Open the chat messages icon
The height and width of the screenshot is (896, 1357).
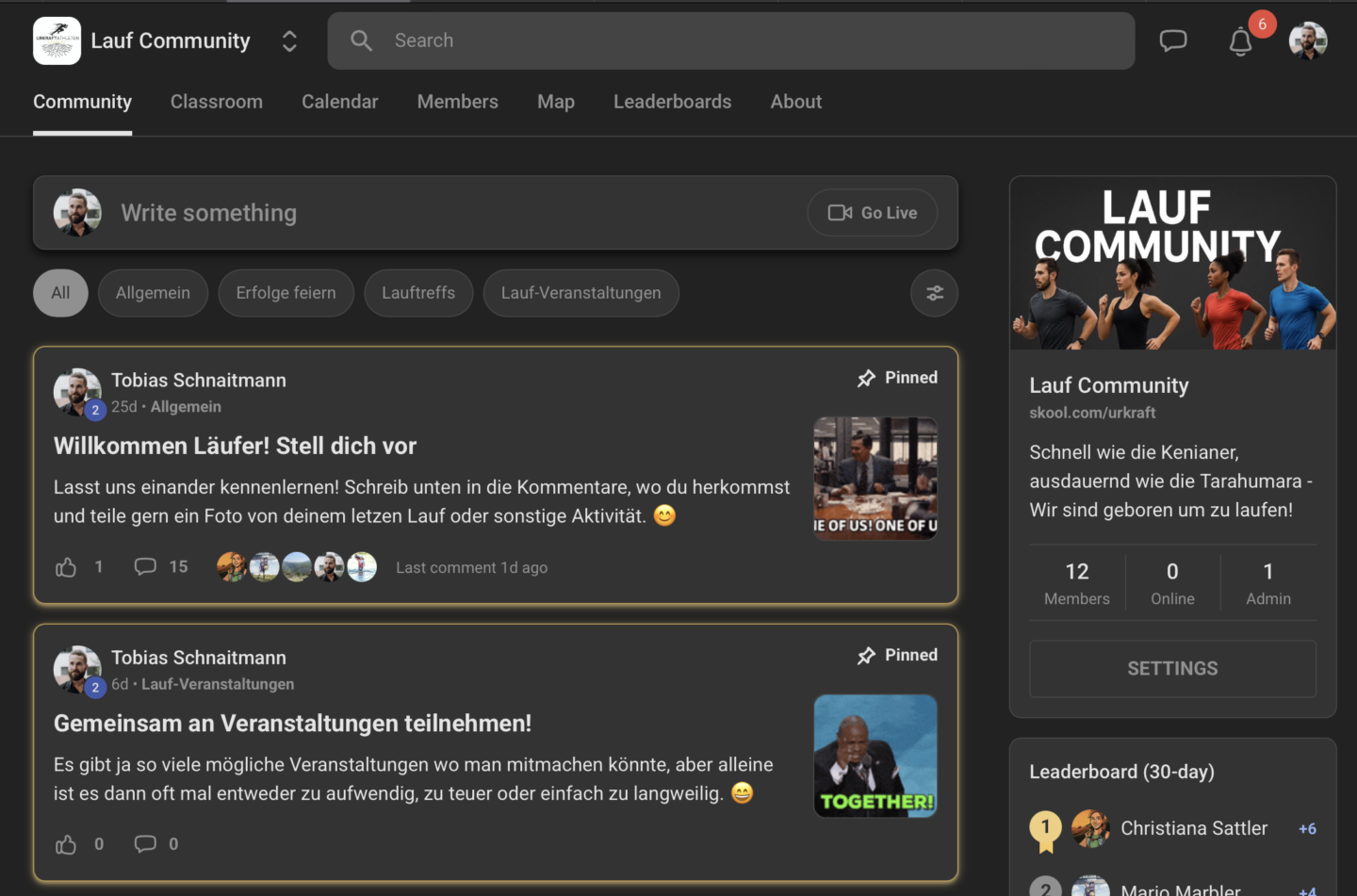1172,41
